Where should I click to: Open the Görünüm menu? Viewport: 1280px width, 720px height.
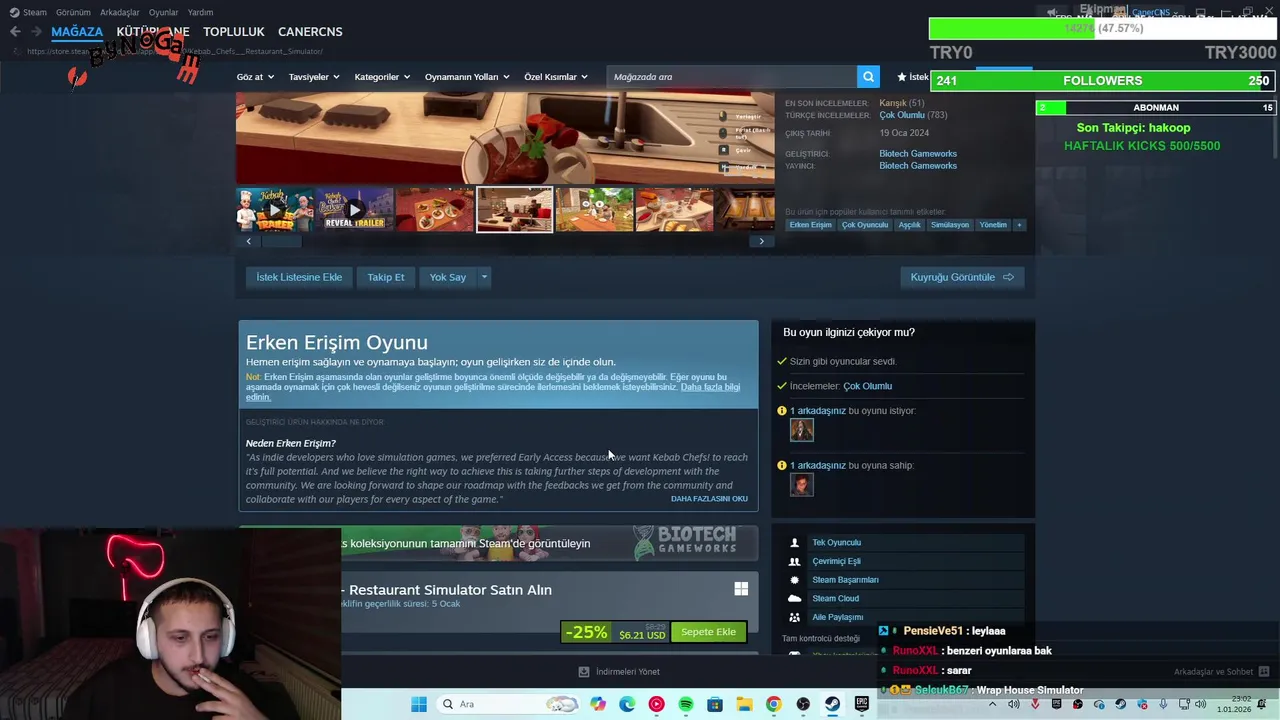pos(73,12)
